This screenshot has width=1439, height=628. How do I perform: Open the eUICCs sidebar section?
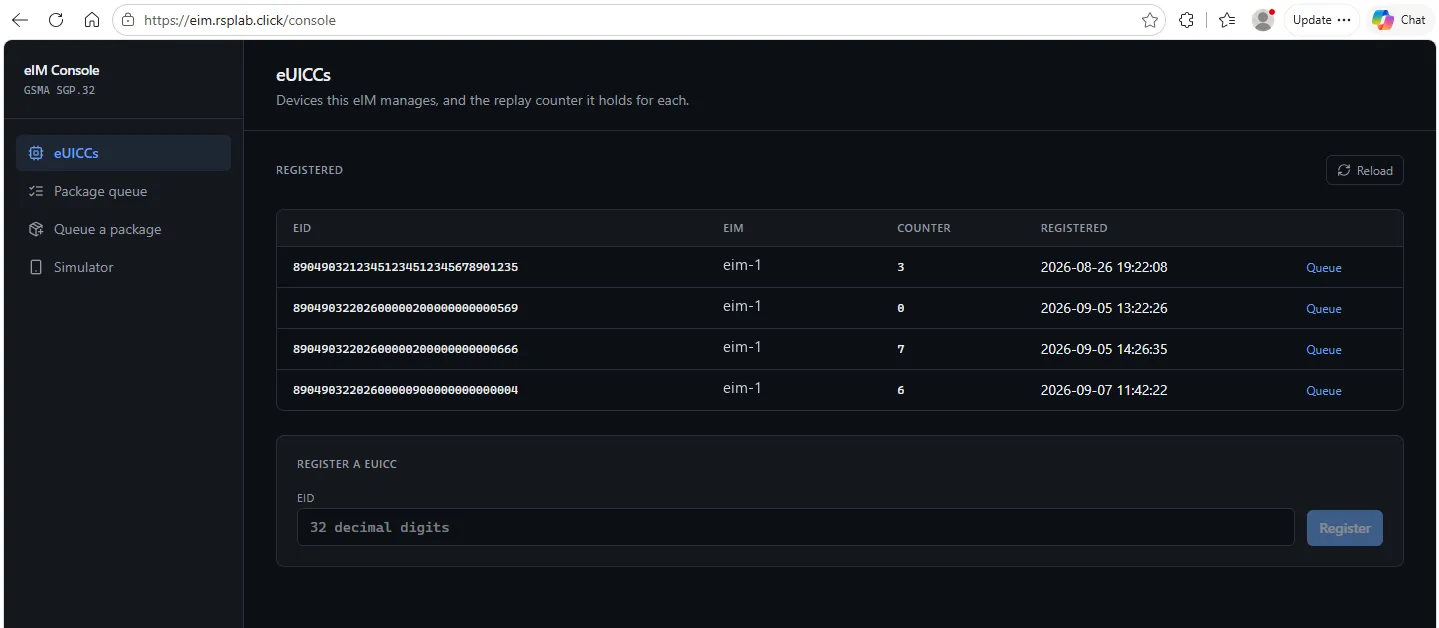tap(123, 153)
